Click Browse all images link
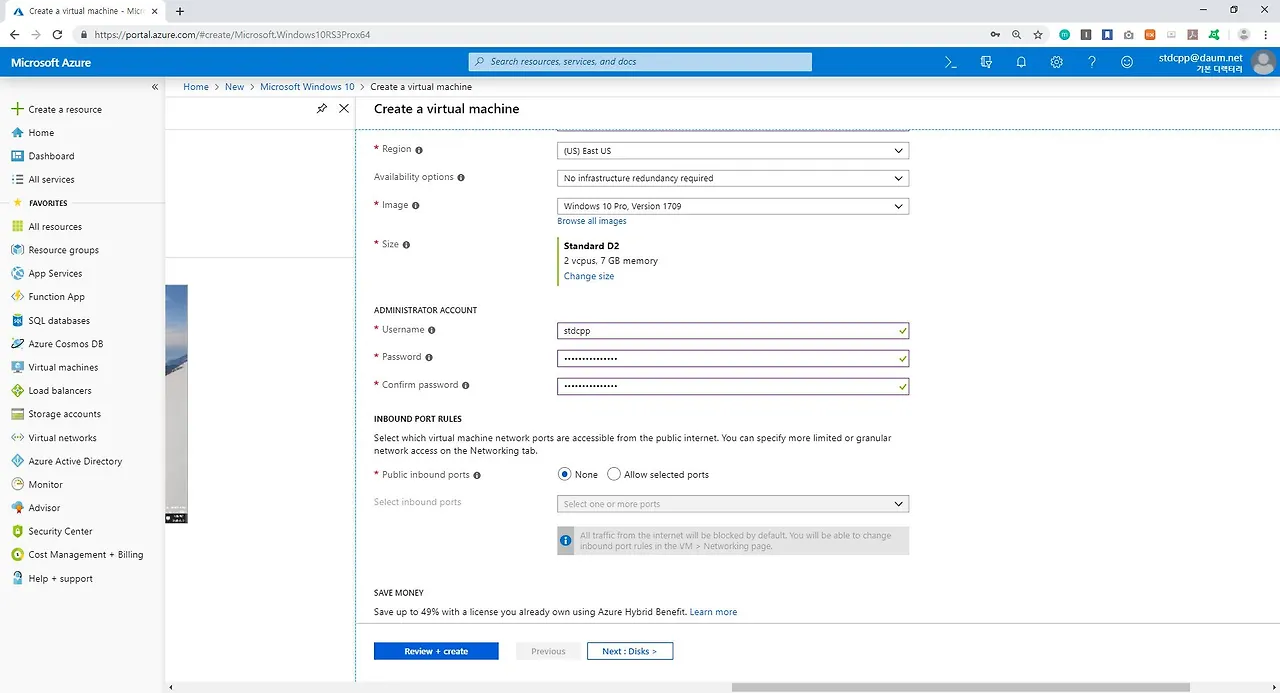The height and width of the screenshot is (693, 1280). (592, 221)
